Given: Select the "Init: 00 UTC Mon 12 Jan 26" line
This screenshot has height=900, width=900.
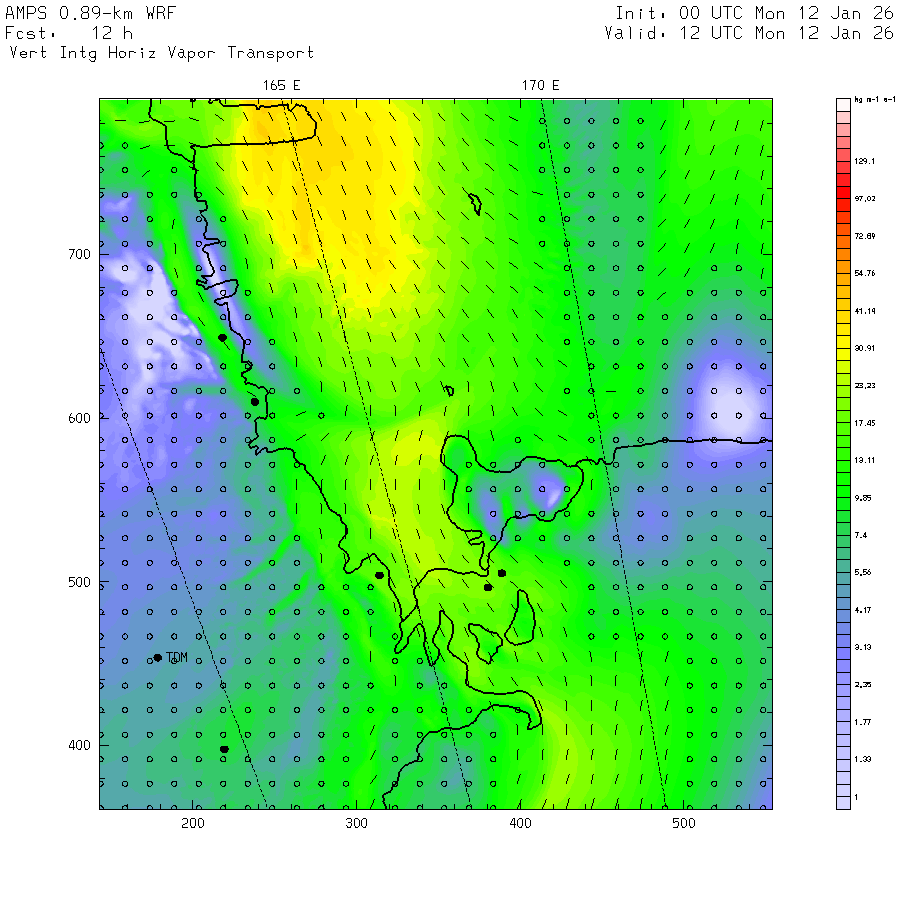Looking at the screenshot, I should 754,13.
